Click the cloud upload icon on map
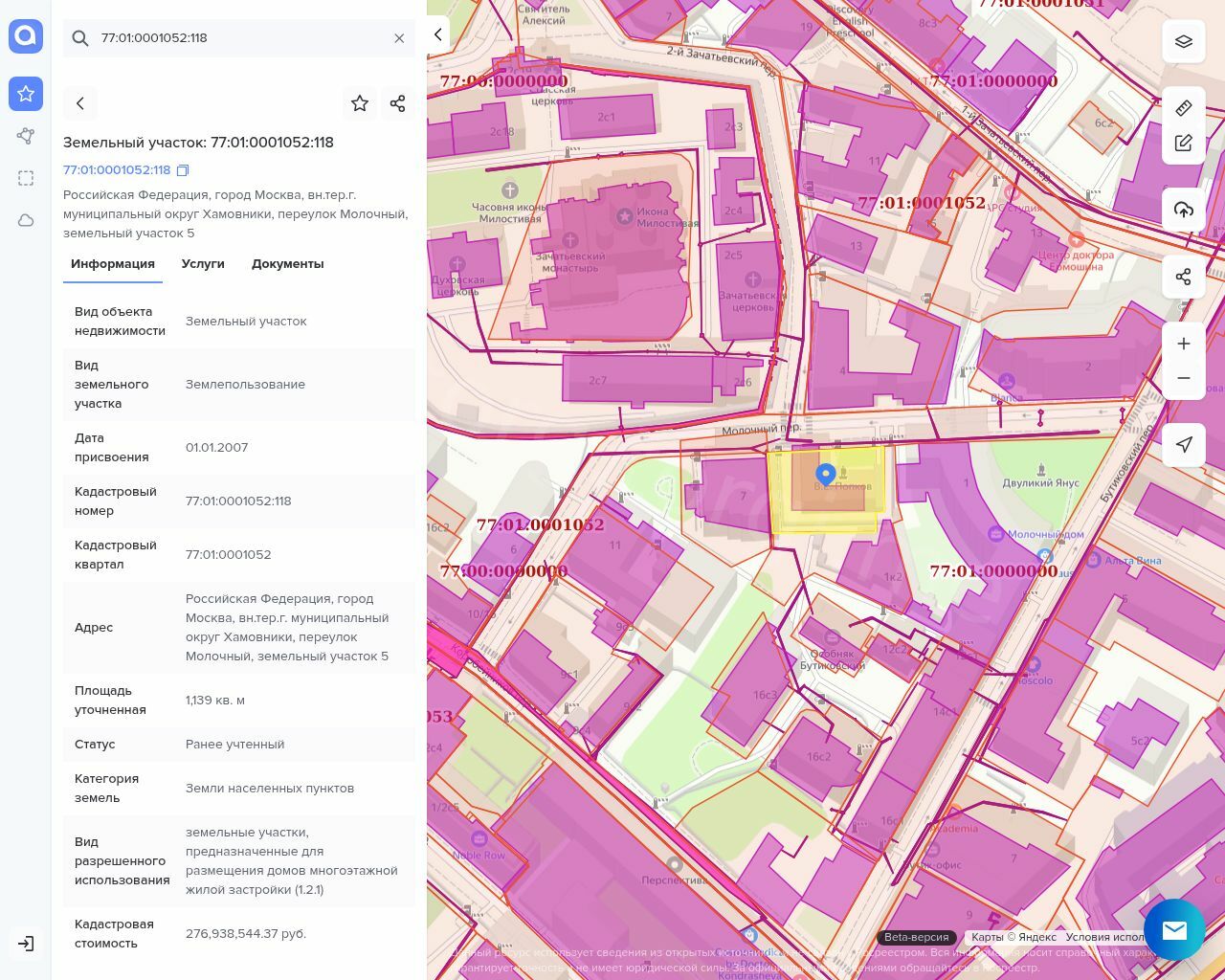 (1184, 211)
